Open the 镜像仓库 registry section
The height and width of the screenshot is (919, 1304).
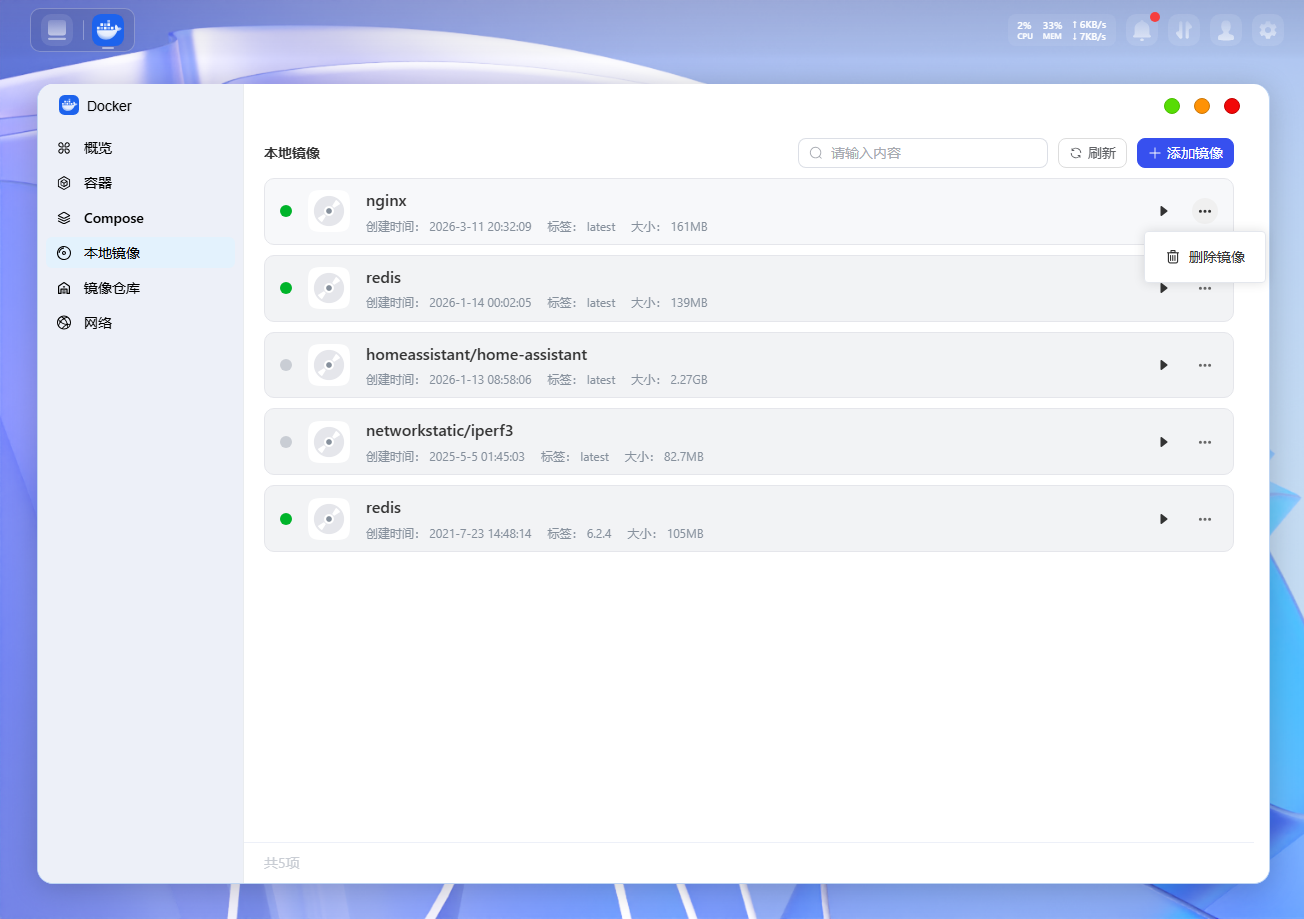tap(142, 288)
